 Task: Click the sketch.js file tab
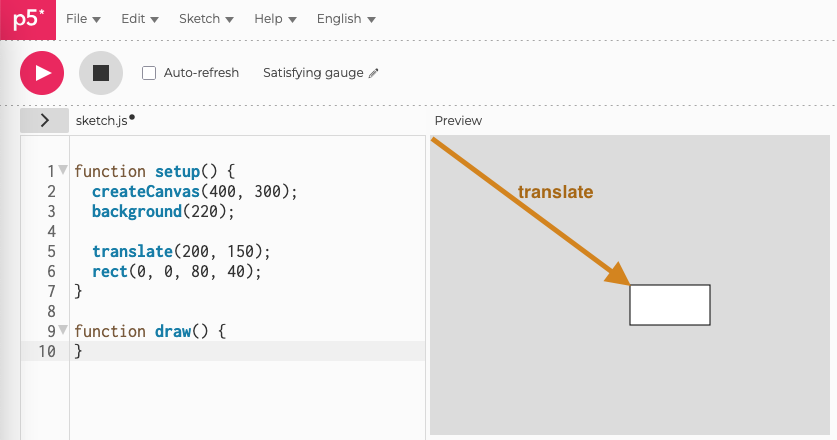tap(100, 120)
